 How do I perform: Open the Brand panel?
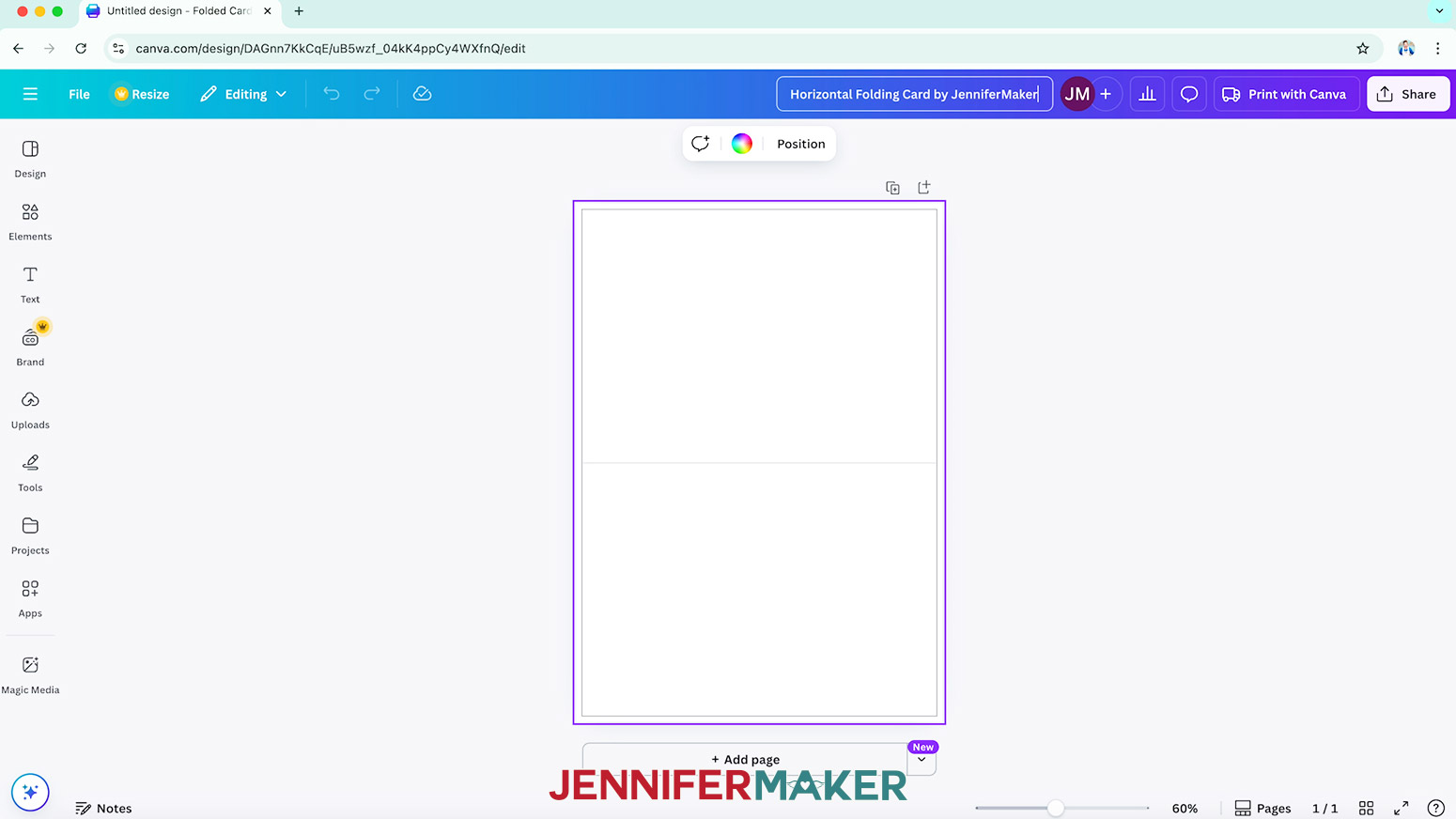pos(30,348)
